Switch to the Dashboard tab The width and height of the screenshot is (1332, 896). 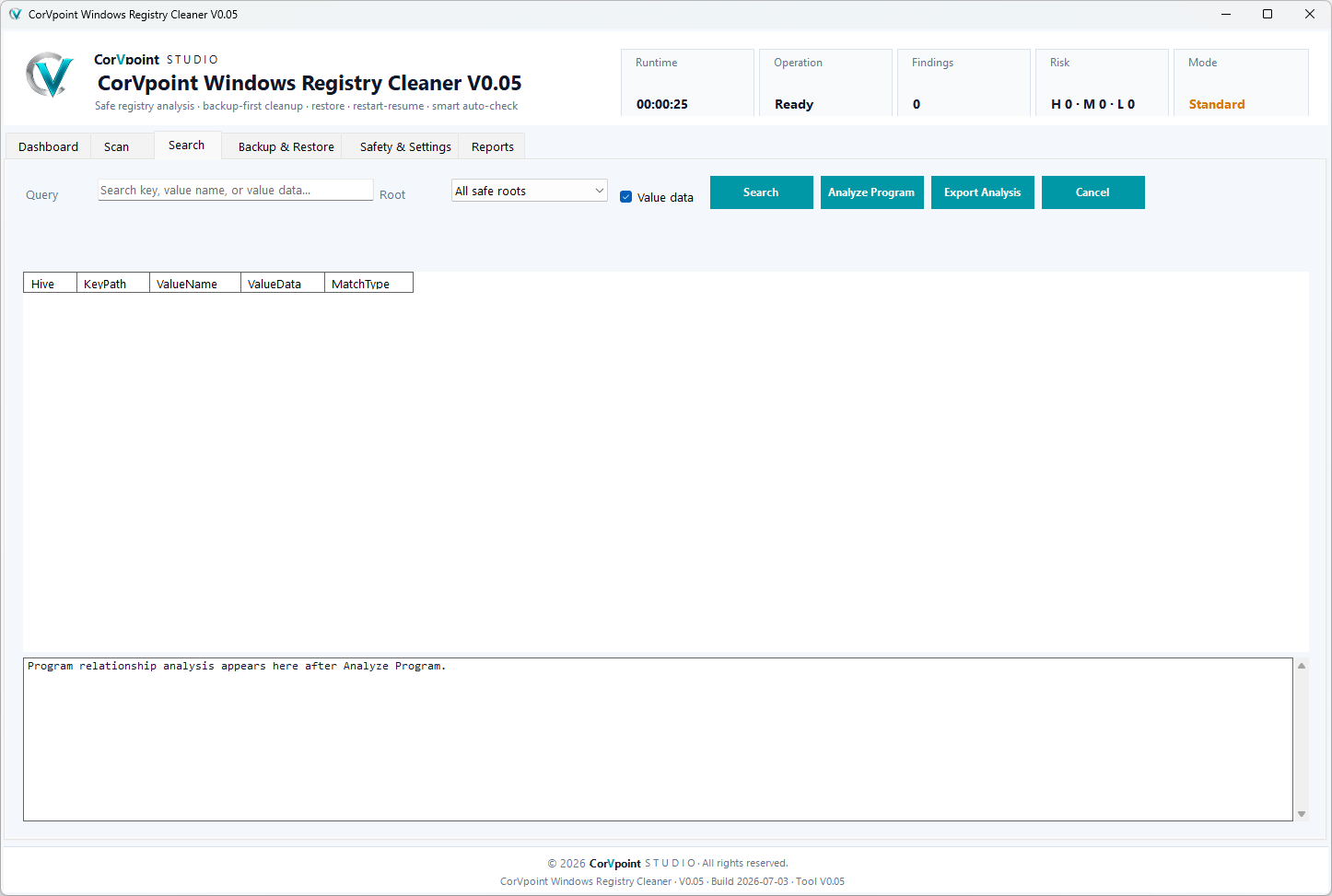click(x=48, y=146)
